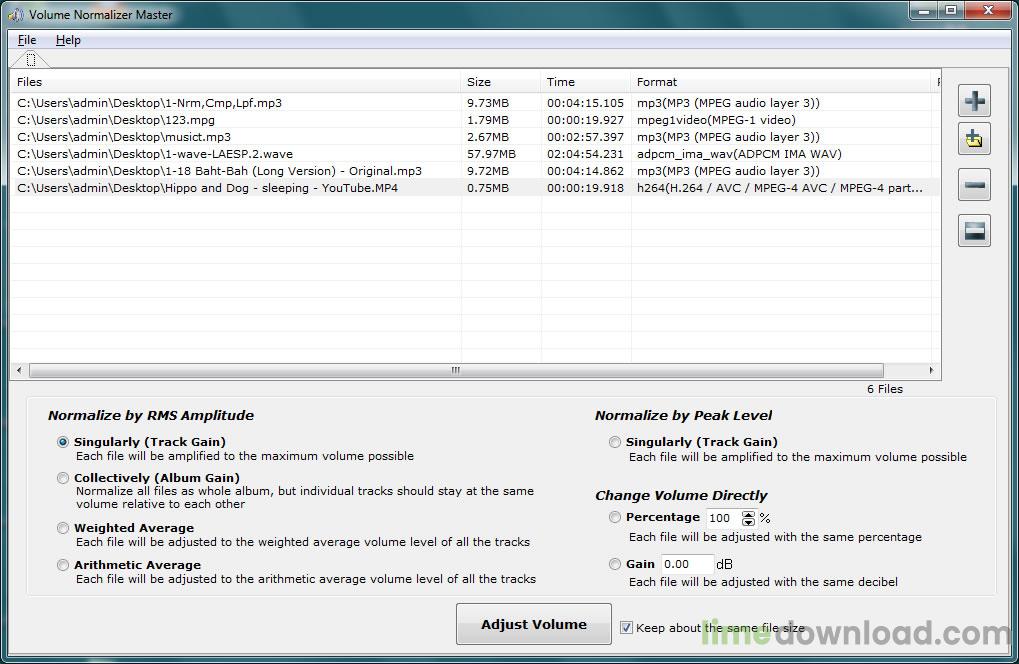The height and width of the screenshot is (664, 1019).
Task: Click the minus icon to remove file
Action: [974, 185]
